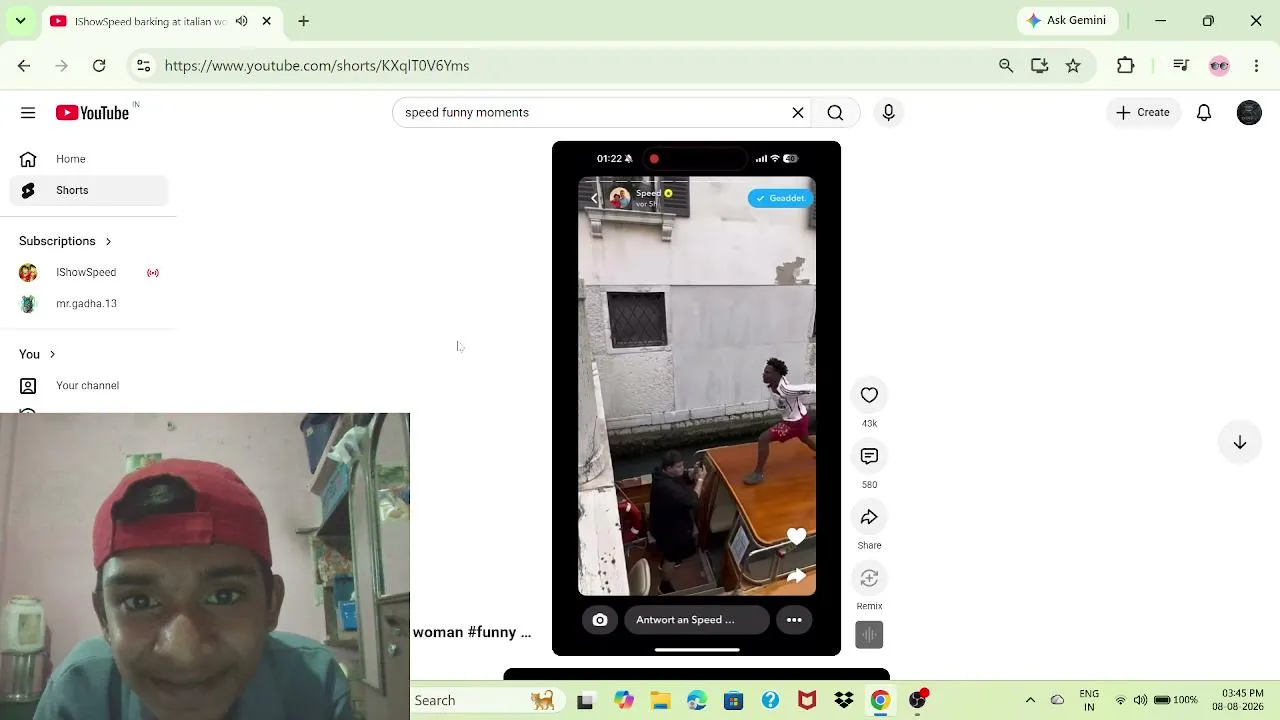
Task: Open the Chrome three-dot menu
Action: [x=1257, y=66]
